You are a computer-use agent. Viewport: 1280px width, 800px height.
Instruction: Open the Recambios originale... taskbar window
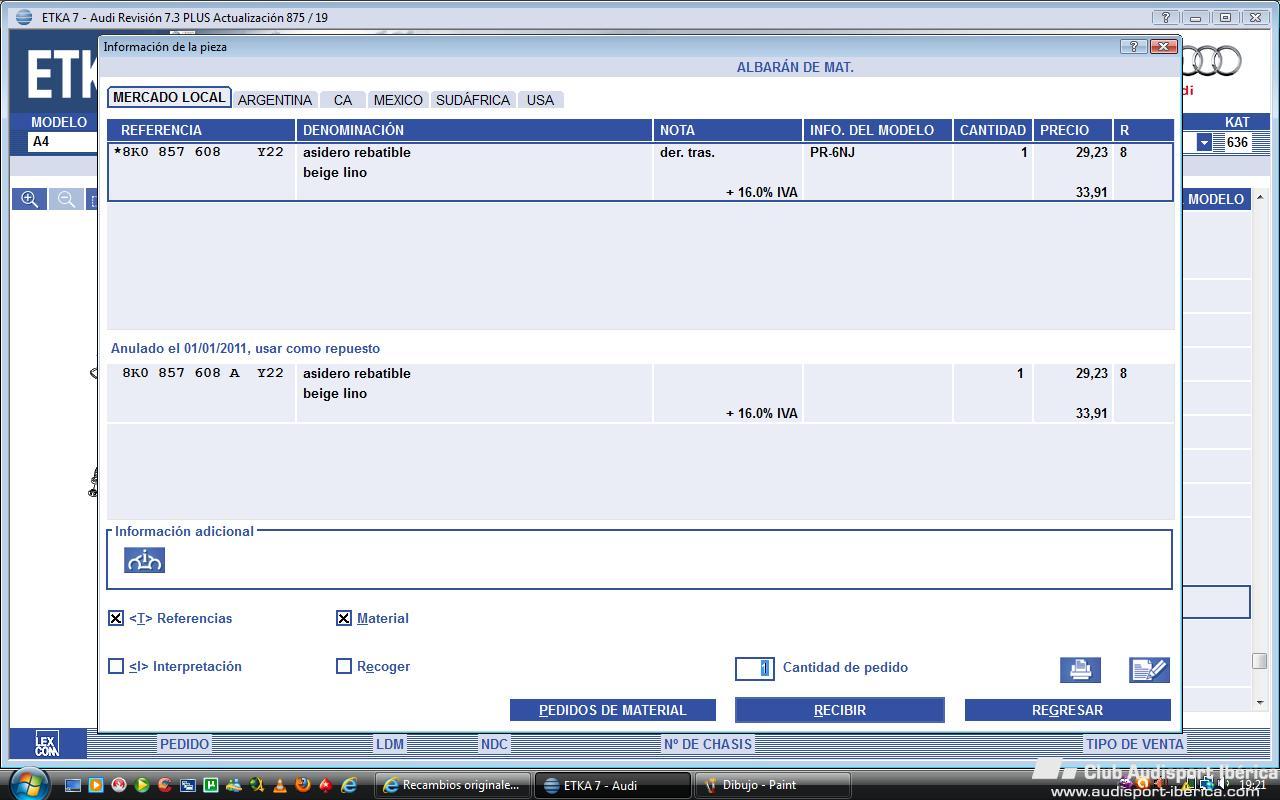[452, 785]
